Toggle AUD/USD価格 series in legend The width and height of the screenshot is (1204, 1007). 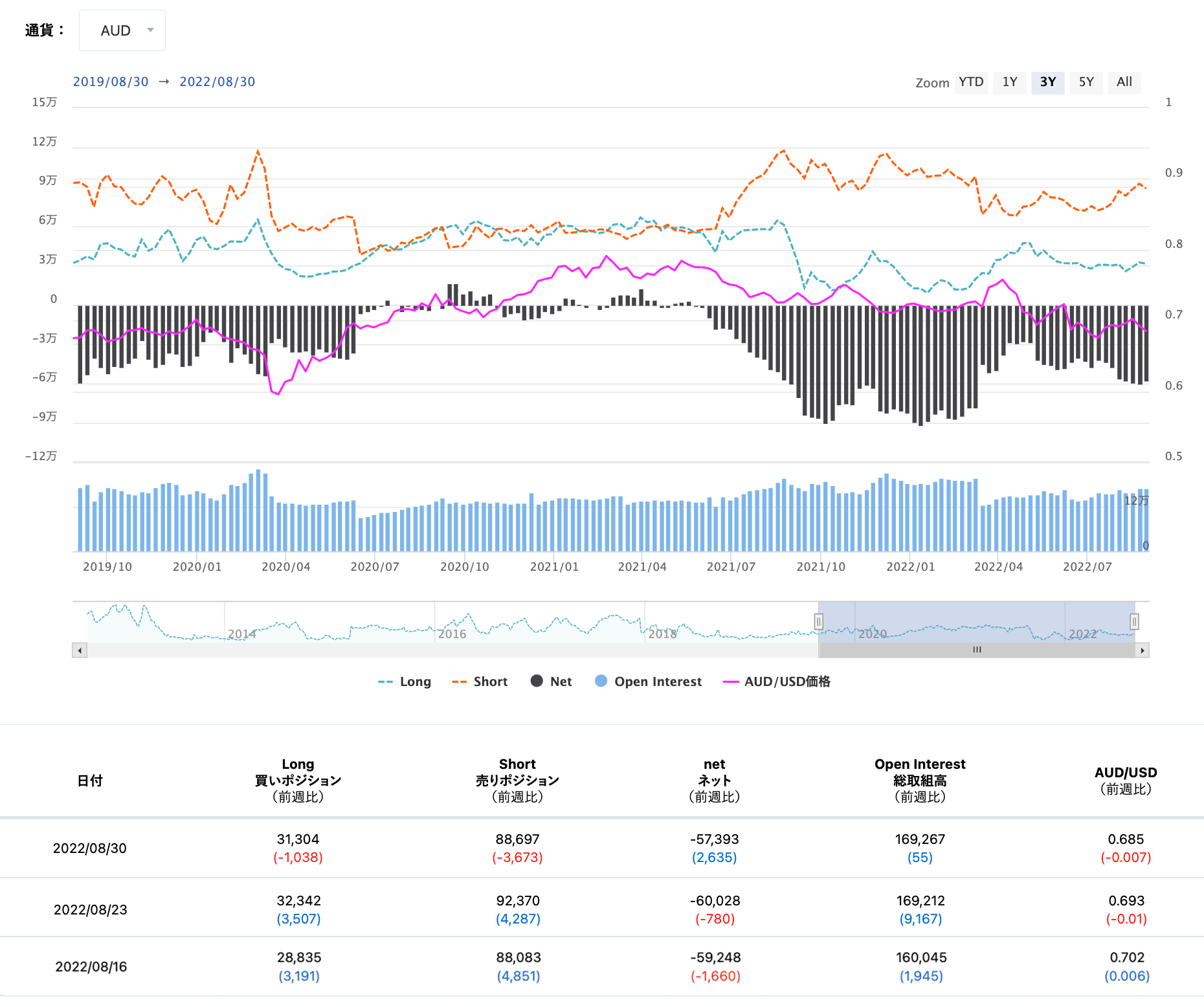tap(777, 681)
